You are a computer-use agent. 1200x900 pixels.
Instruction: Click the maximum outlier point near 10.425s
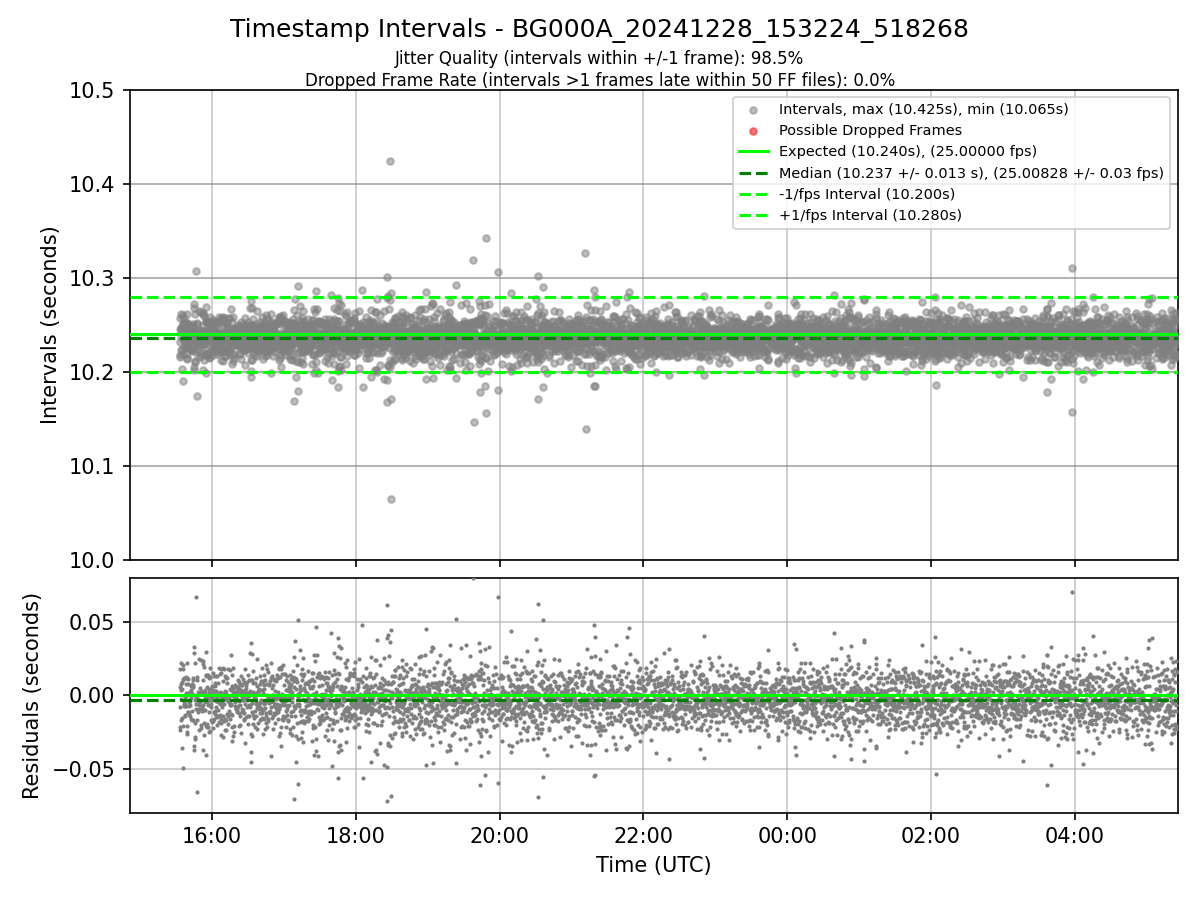tap(390, 161)
